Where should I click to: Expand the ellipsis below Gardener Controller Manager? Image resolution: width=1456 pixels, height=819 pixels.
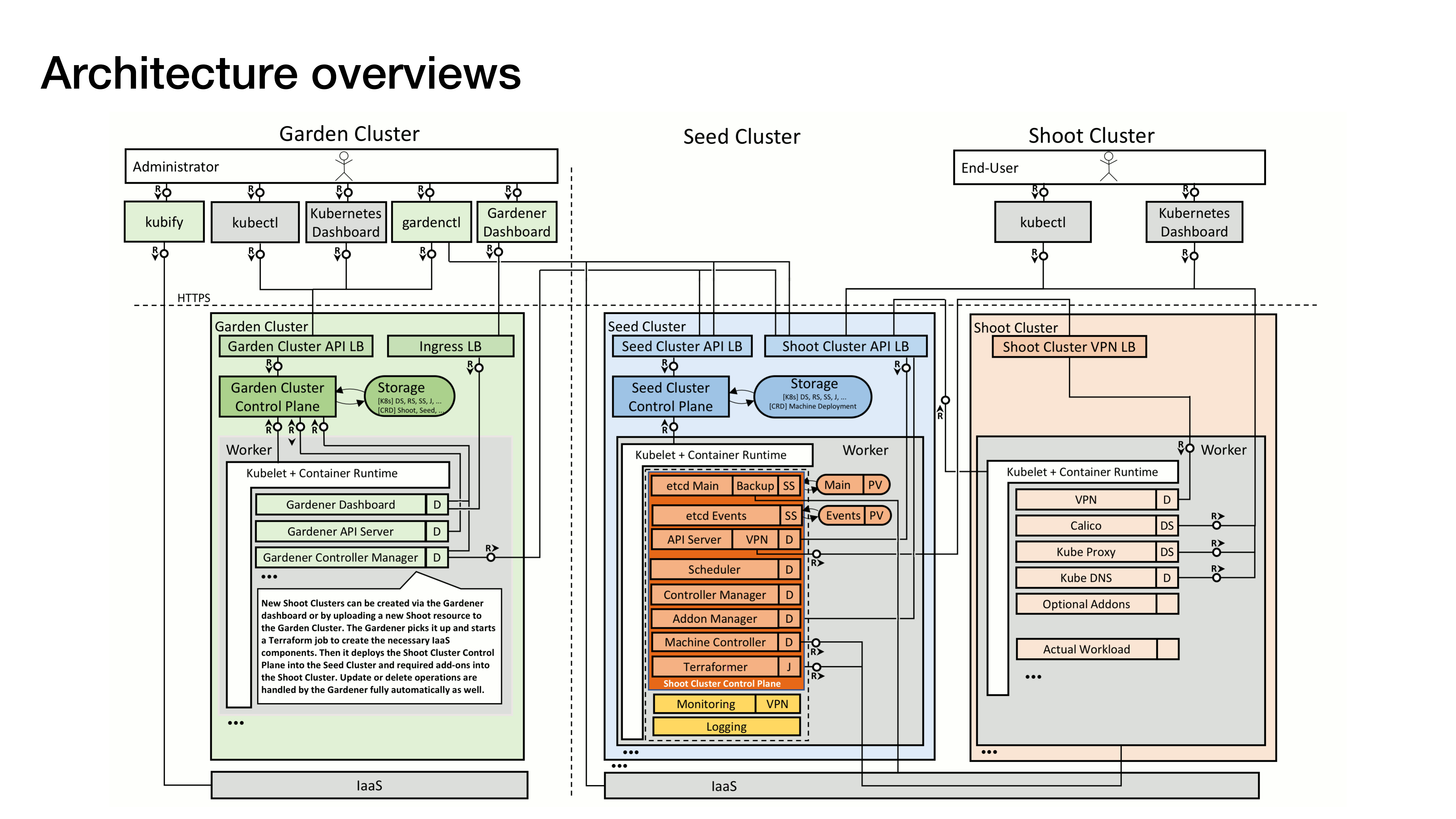click(270, 577)
